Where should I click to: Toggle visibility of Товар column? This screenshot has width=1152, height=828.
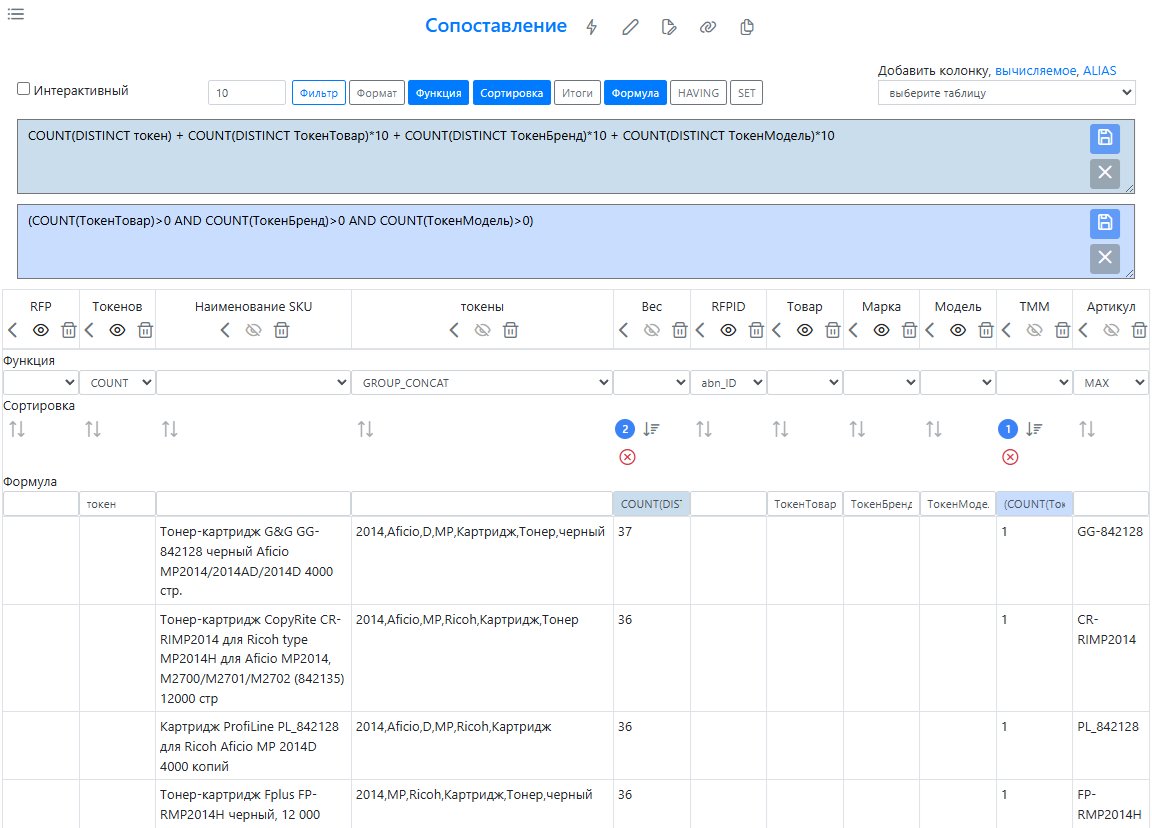click(x=804, y=331)
